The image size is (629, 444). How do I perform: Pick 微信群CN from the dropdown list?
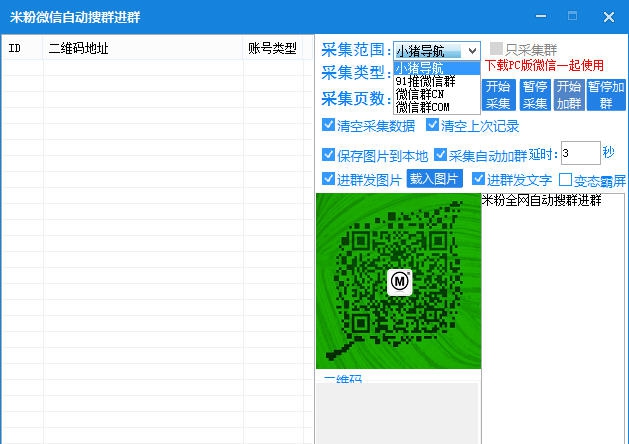pyautogui.click(x=437, y=94)
